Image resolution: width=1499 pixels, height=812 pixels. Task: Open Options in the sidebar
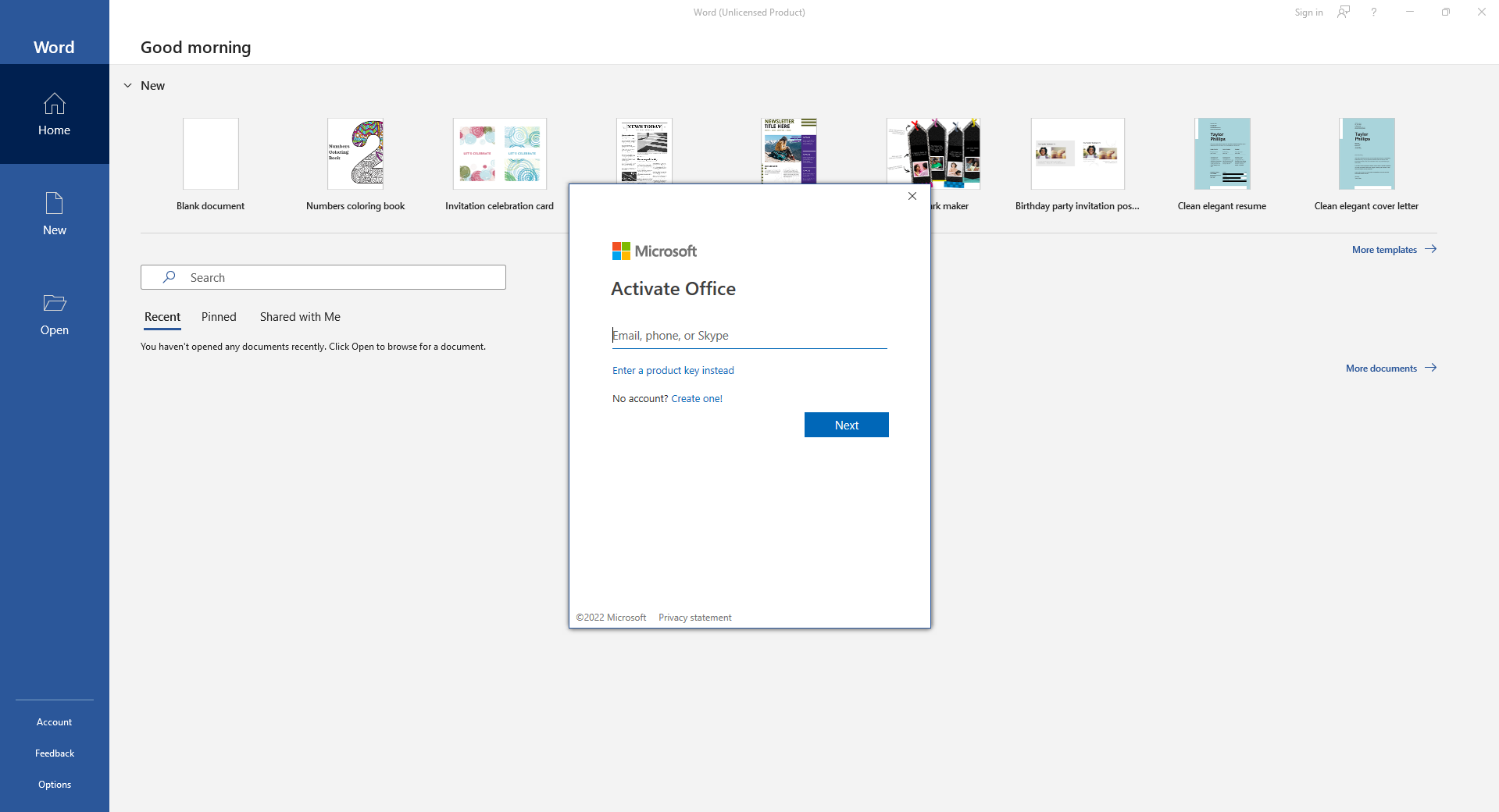54,785
